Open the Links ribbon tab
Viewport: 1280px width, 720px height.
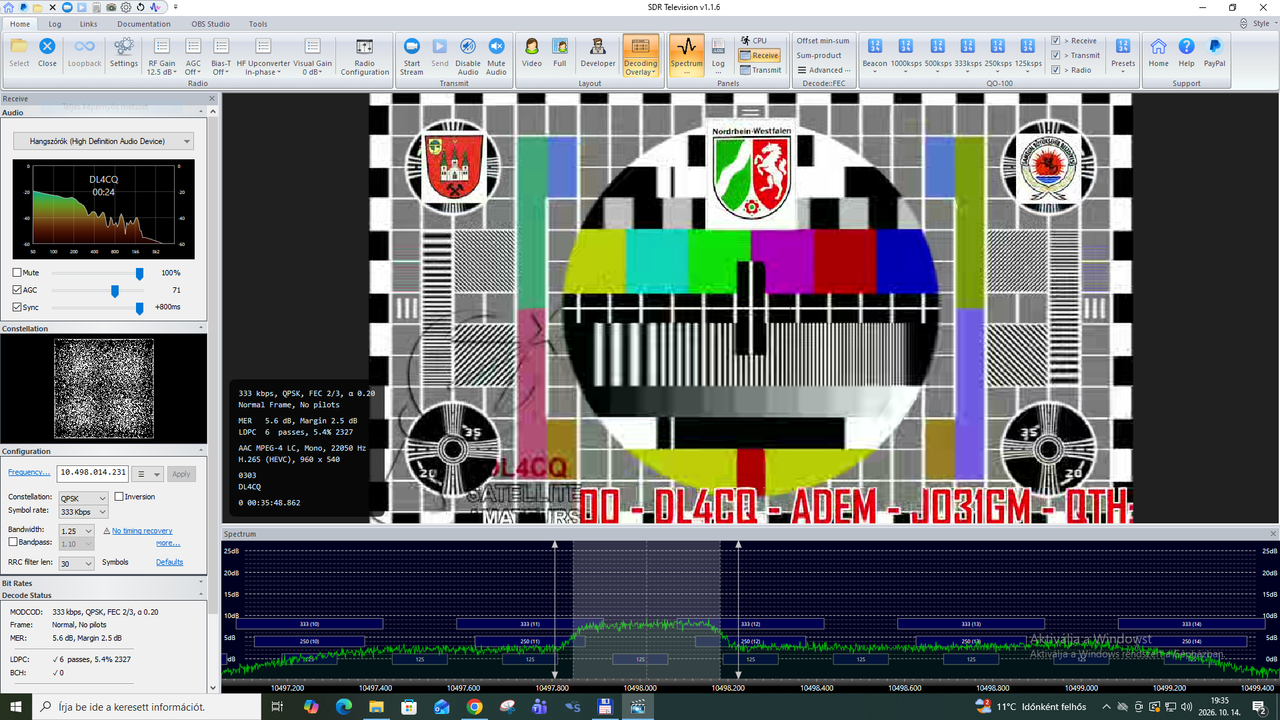[x=88, y=24]
